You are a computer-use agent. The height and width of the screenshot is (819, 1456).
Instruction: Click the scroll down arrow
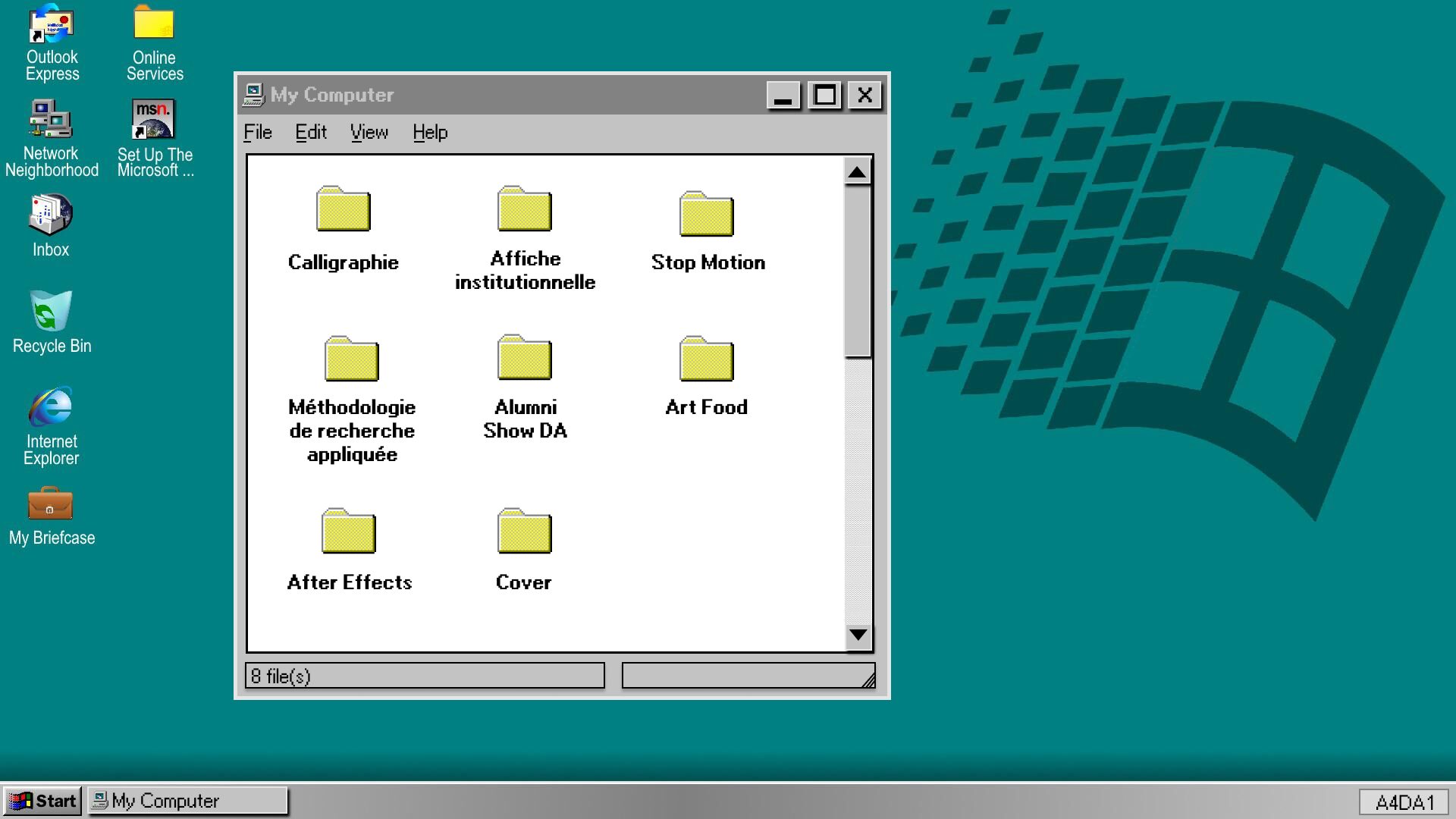(x=858, y=635)
